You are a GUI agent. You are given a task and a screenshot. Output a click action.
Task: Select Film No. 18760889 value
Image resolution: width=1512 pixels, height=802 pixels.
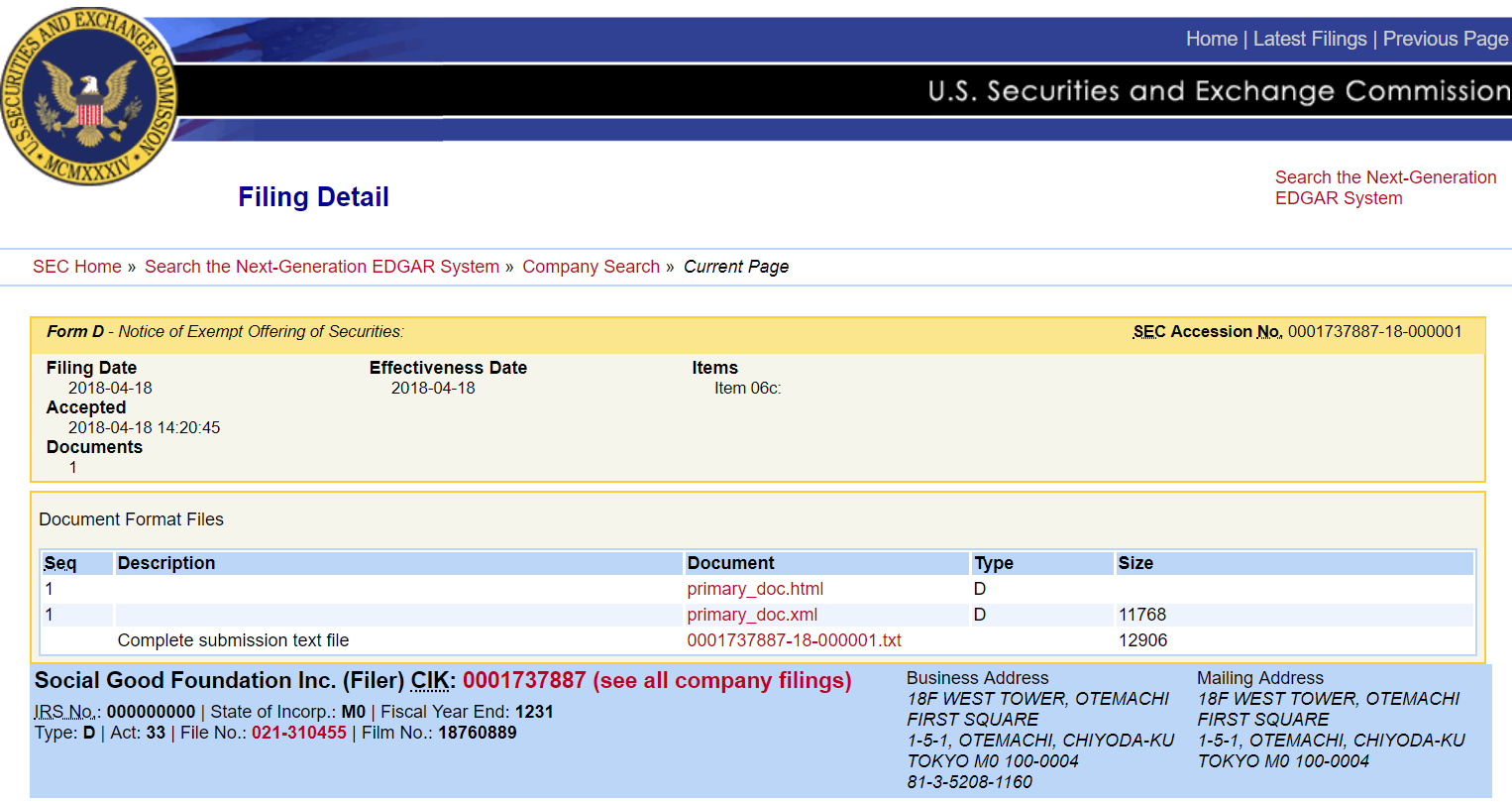(x=478, y=733)
